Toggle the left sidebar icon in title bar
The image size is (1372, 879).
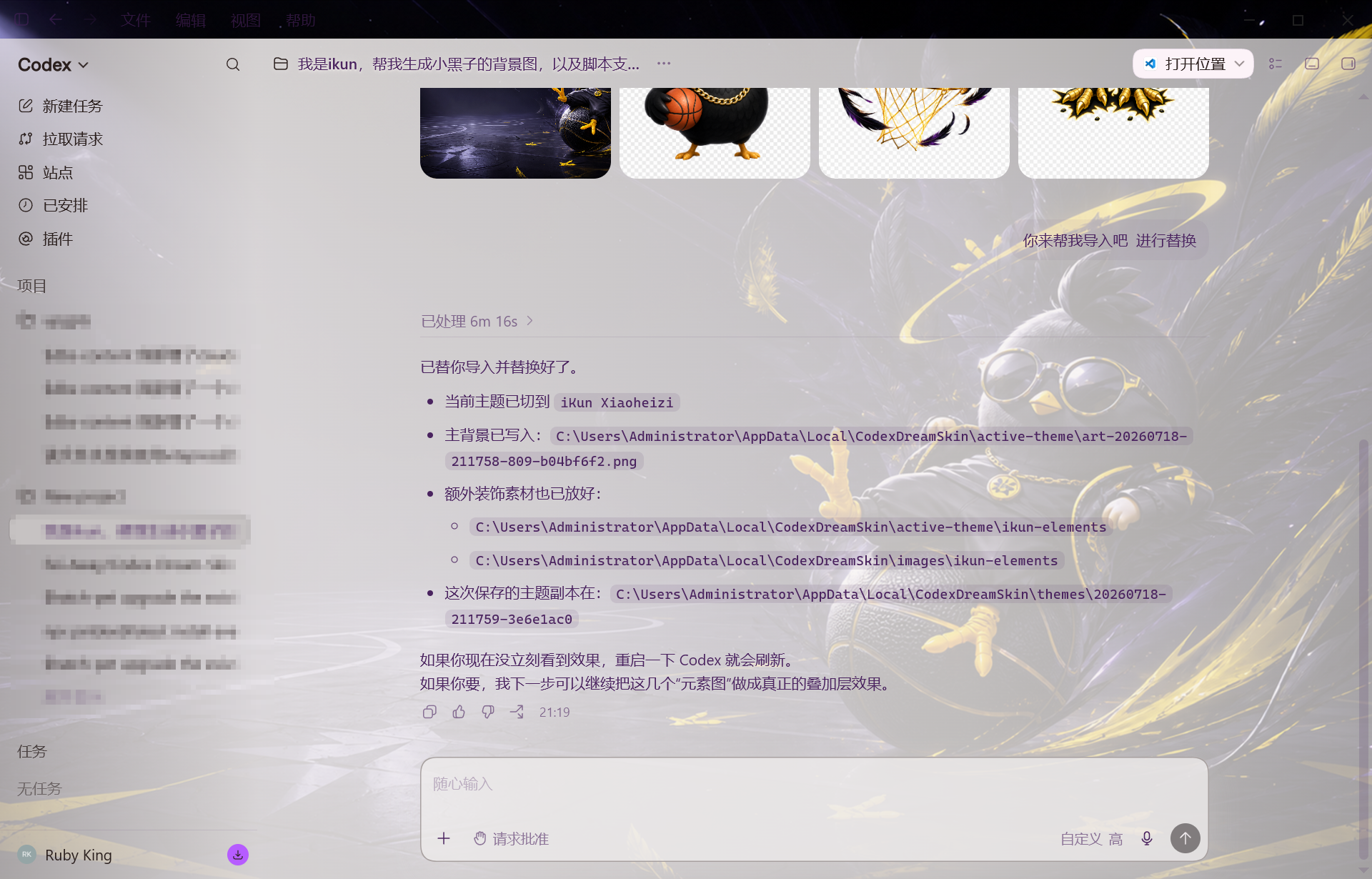click(21, 19)
